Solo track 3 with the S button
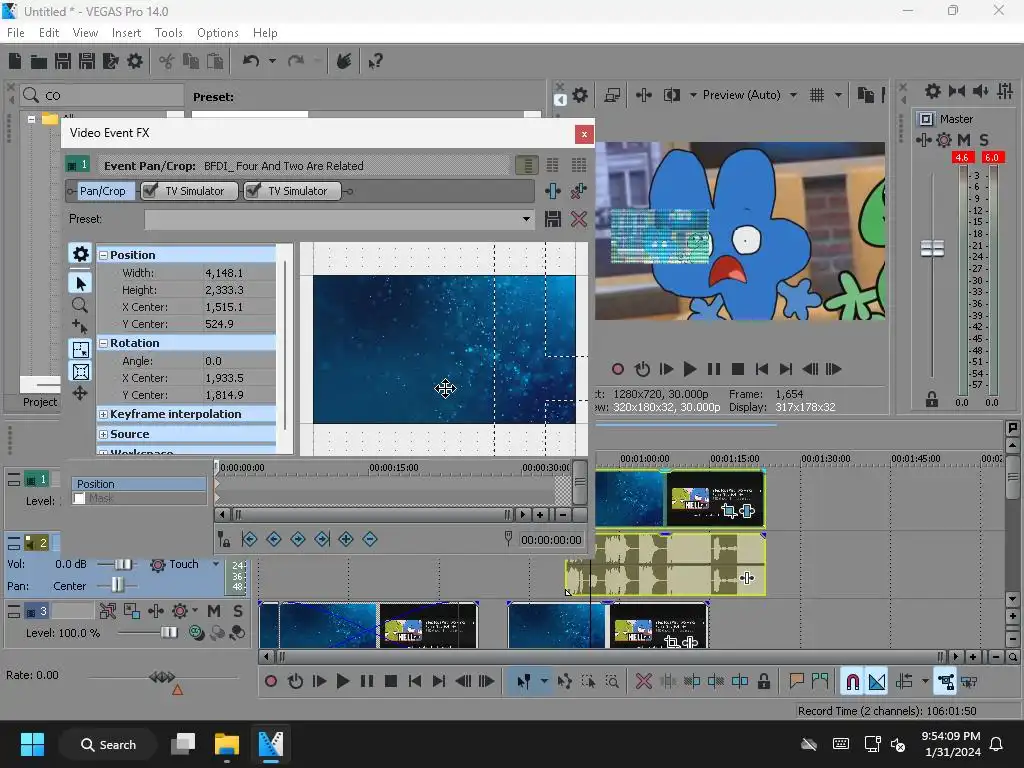Image resolution: width=1024 pixels, height=768 pixels. pos(238,611)
